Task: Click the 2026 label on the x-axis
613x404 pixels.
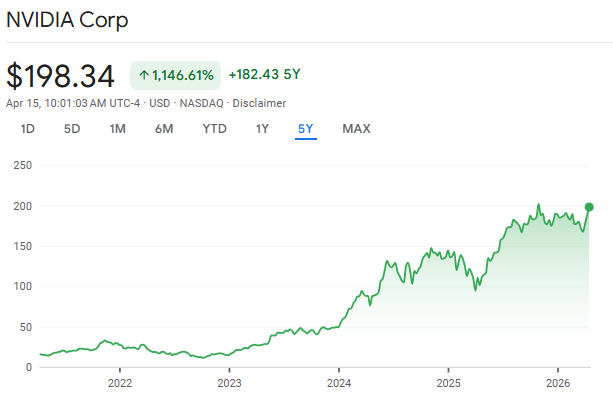Action: tap(558, 383)
